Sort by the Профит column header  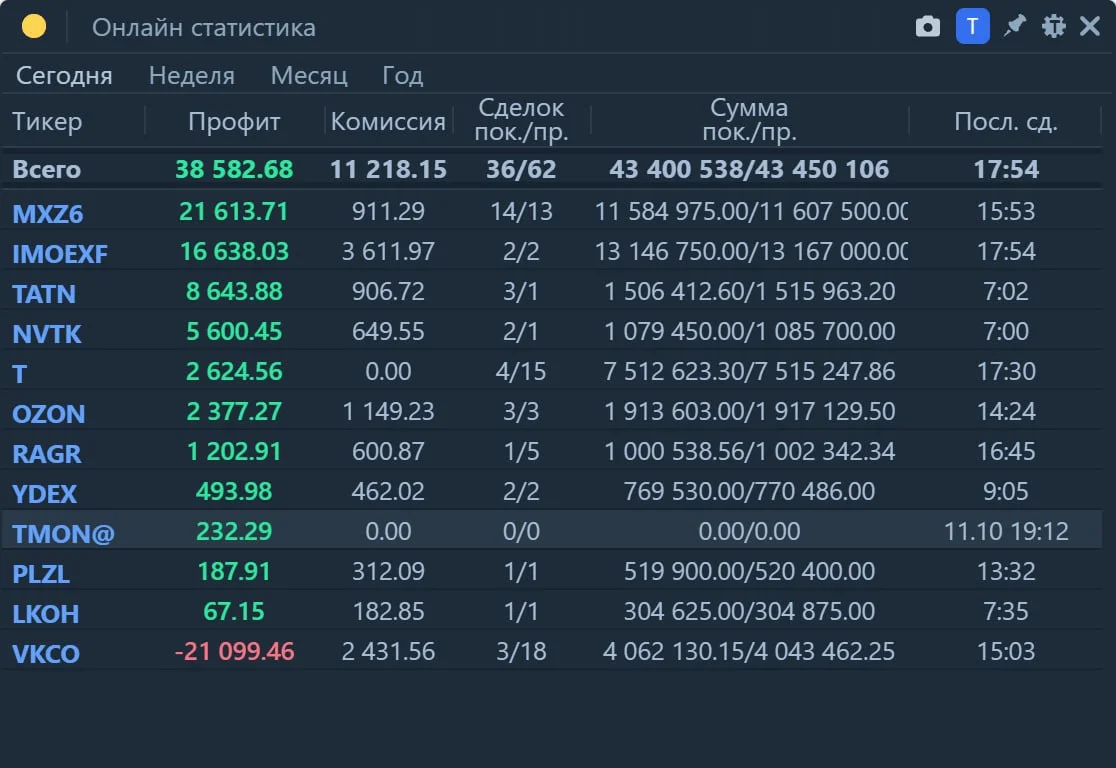pos(234,121)
